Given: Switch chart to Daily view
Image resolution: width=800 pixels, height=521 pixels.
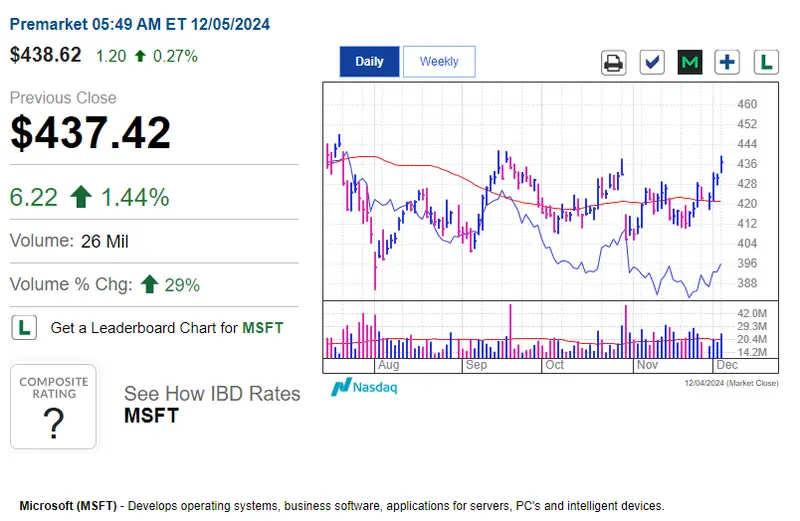Looking at the screenshot, I should coord(369,62).
